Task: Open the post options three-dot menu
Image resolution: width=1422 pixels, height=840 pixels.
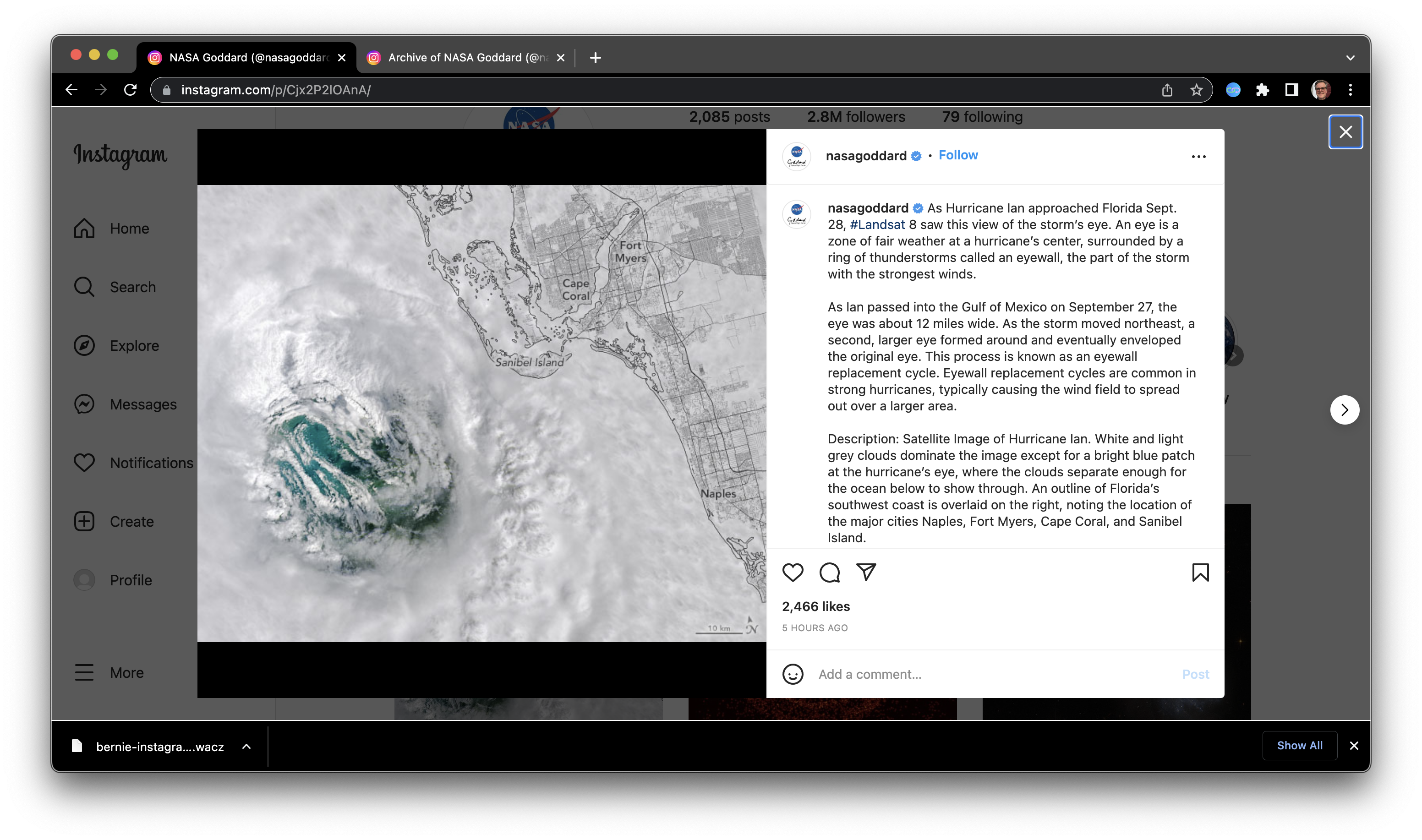Action: (1198, 157)
